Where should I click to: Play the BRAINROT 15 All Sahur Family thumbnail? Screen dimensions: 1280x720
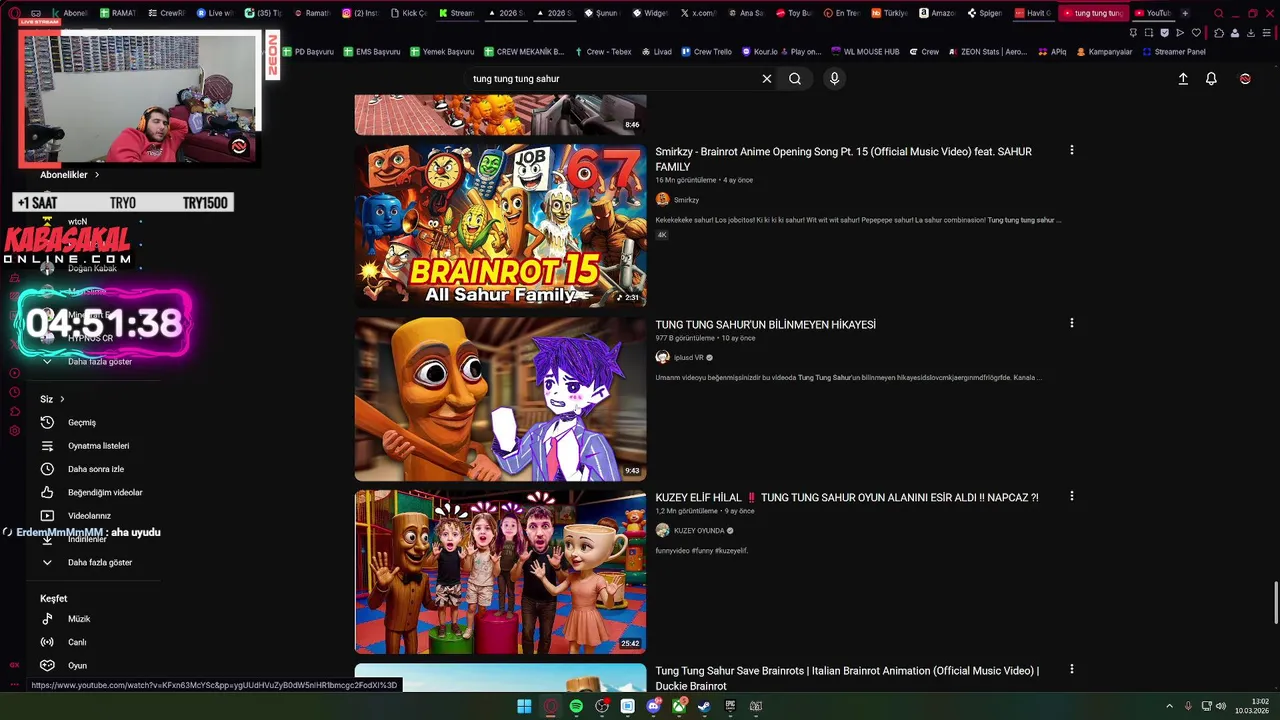coord(500,225)
